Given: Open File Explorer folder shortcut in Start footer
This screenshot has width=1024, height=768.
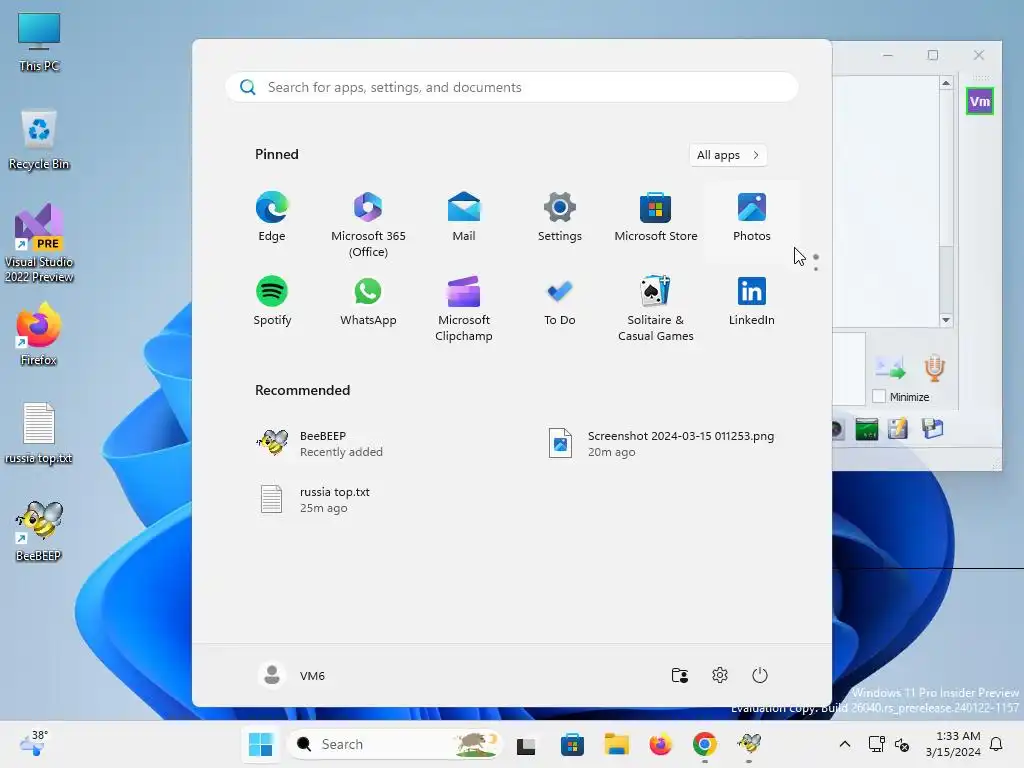Looking at the screenshot, I should click(x=680, y=675).
